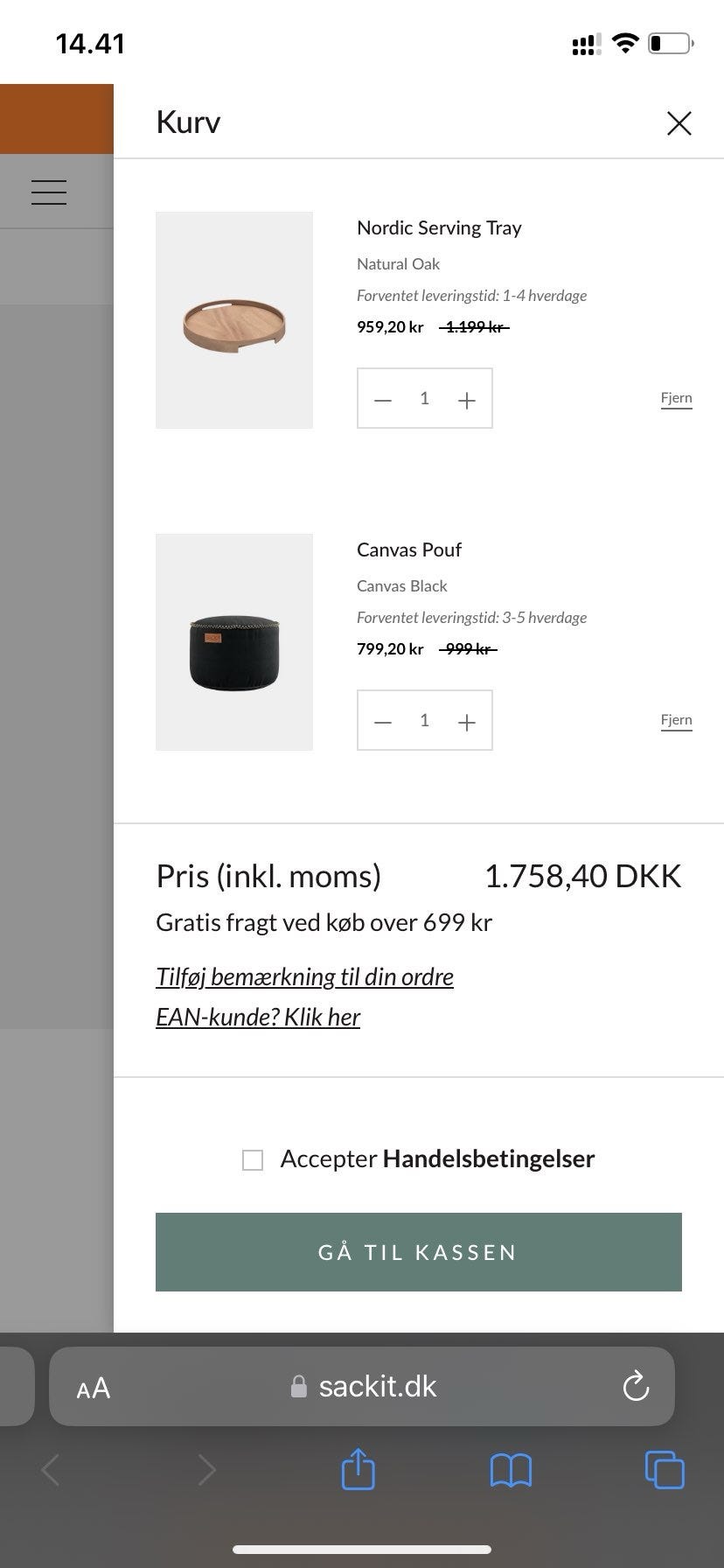Remove Nordic Serving Tray via Fjern
724x1568 pixels.
click(x=676, y=398)
